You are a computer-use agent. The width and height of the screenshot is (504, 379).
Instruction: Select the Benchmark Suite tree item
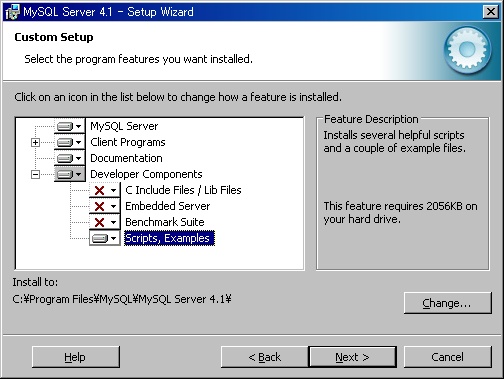pos(165,222)
